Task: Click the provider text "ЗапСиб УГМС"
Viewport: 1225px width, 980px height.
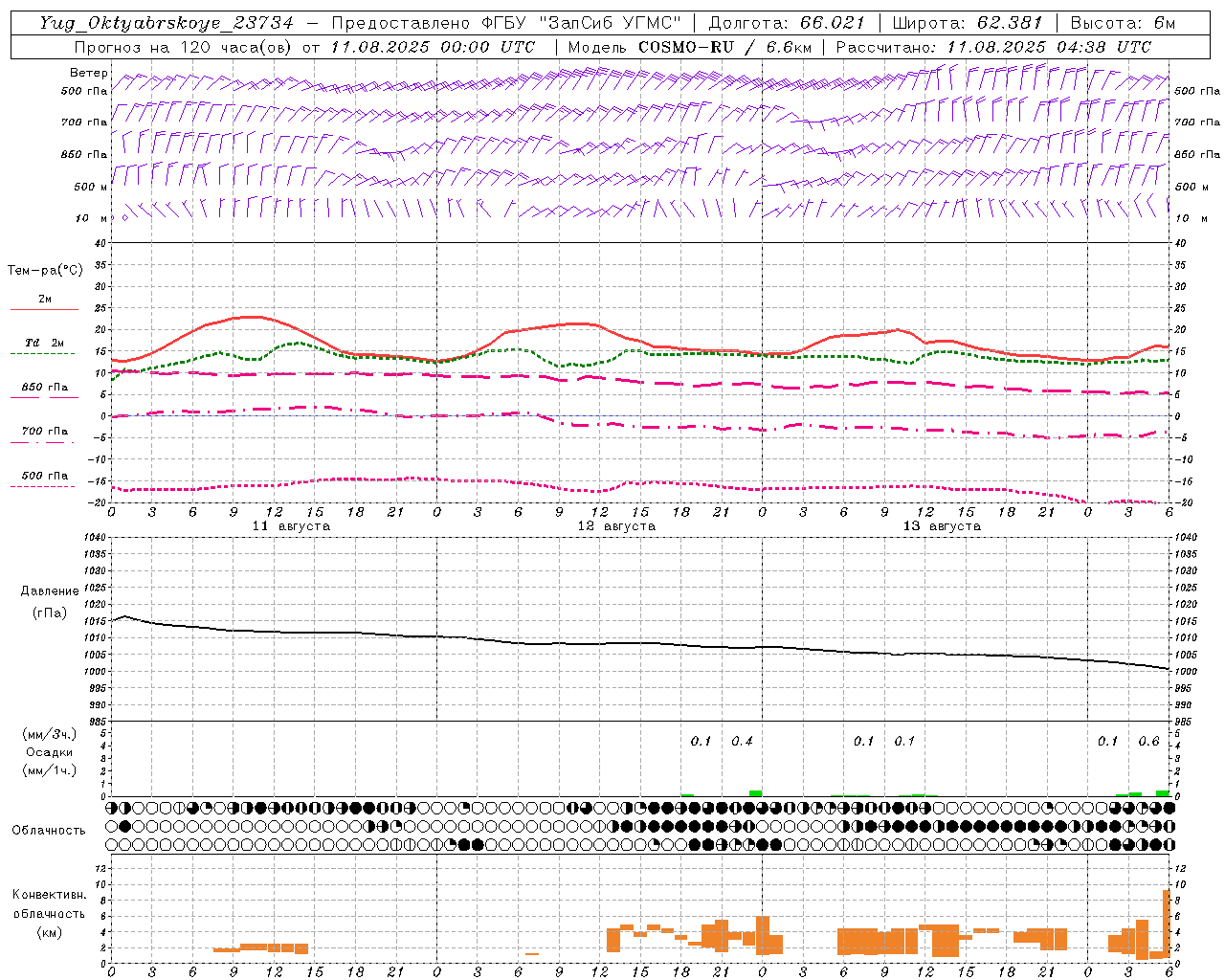Action: pyautogui.click(x=610, y=23)
